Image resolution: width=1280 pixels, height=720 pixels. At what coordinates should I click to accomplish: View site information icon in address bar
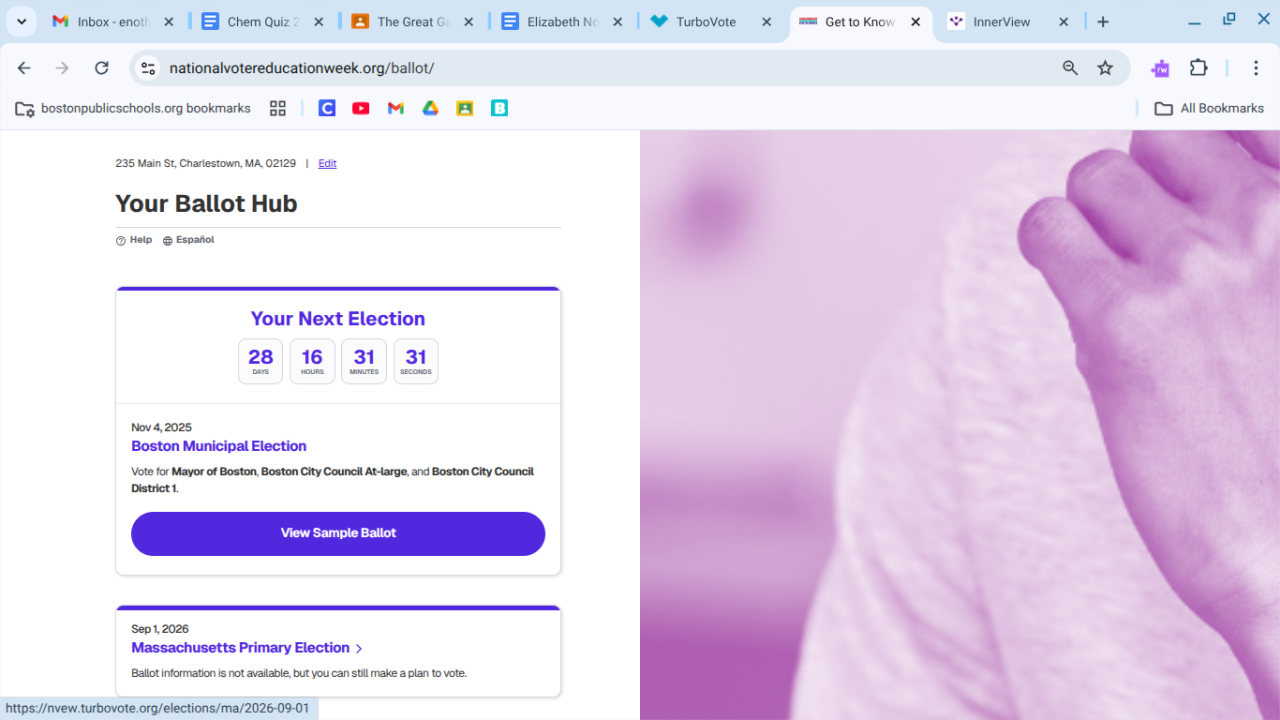[149, 68]
